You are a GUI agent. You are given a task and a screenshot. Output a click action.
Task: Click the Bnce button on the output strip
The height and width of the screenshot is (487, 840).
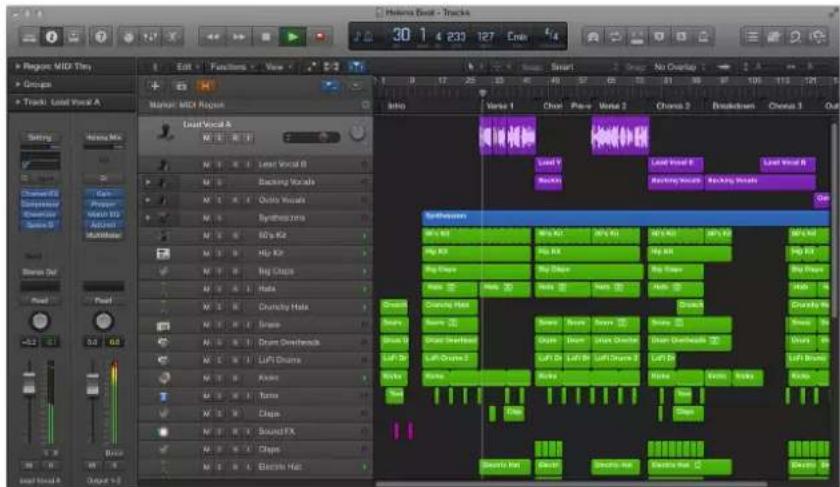[113, 453]
